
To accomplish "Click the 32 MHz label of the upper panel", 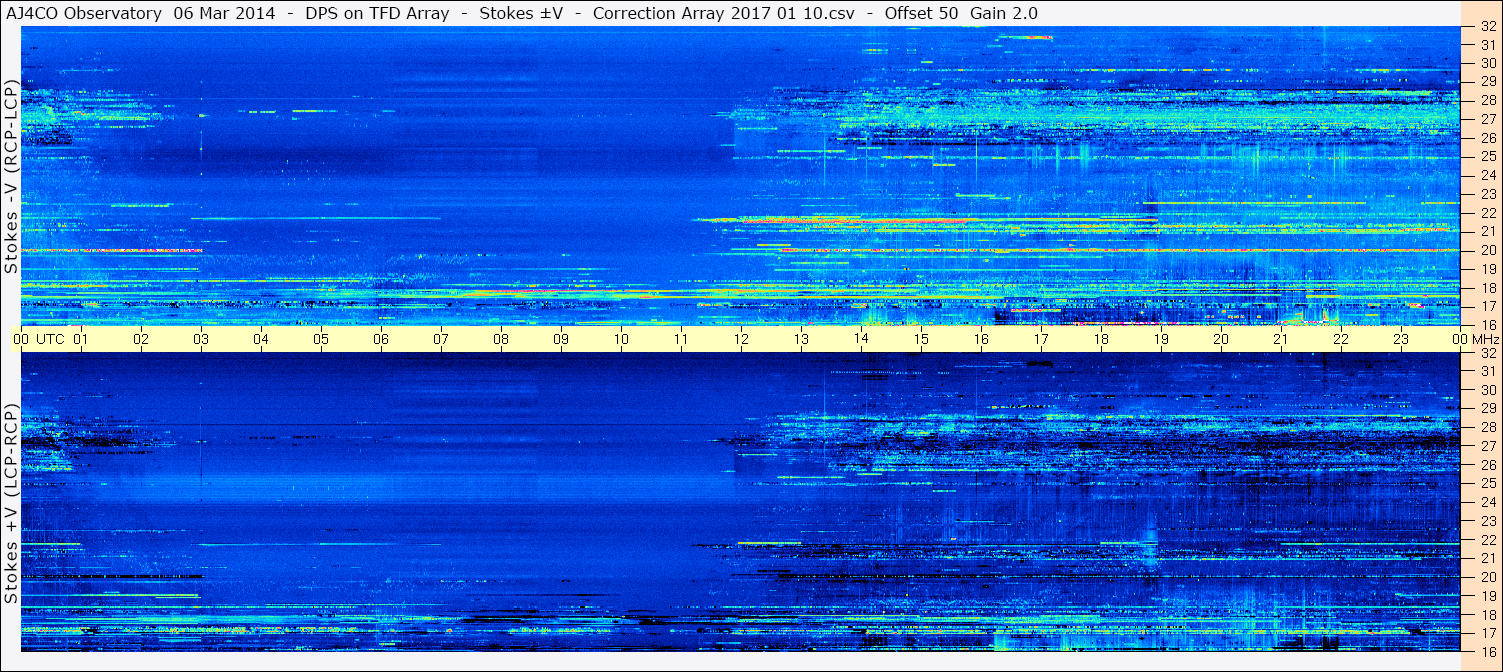I will (x=1486, y=27).
